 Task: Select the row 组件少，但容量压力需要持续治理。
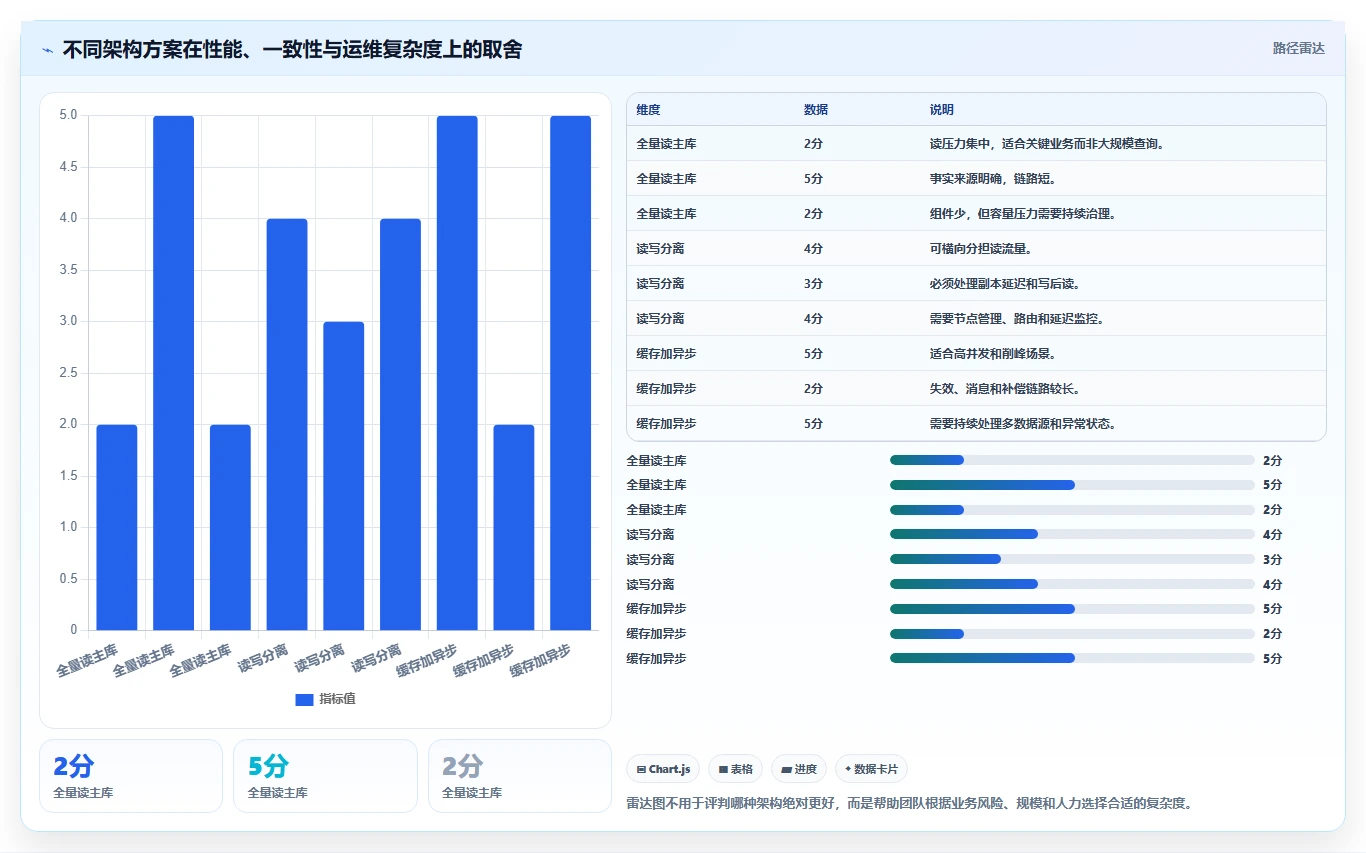[x=976, y=214]
